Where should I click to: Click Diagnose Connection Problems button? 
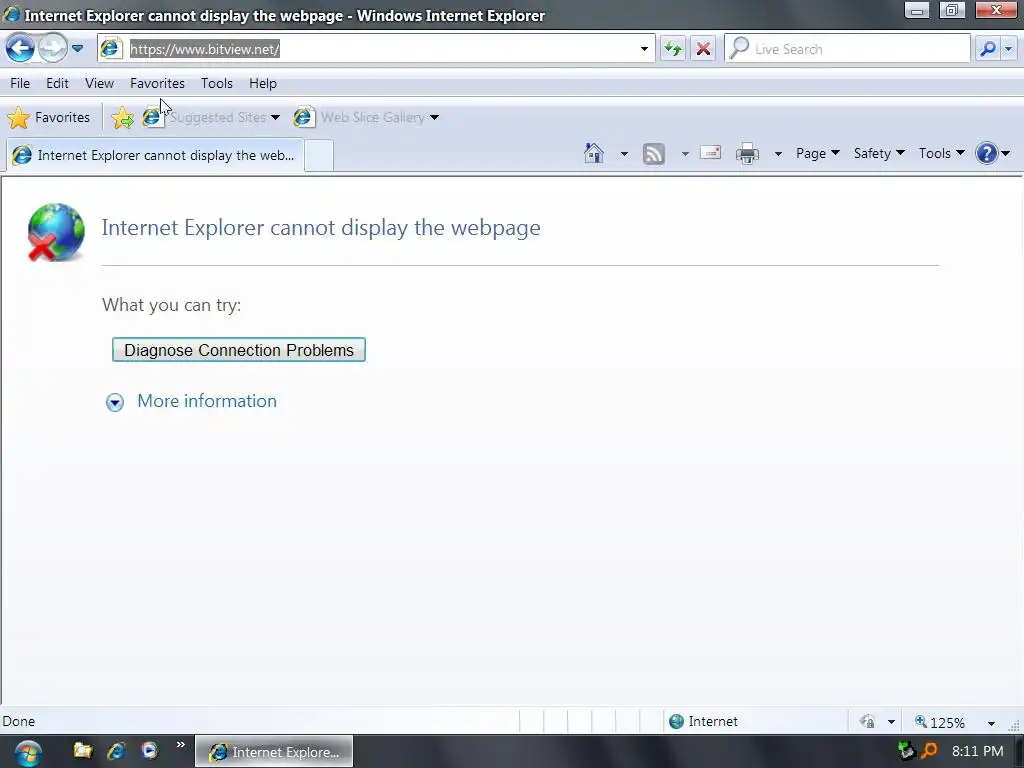(x=238, y=350)
